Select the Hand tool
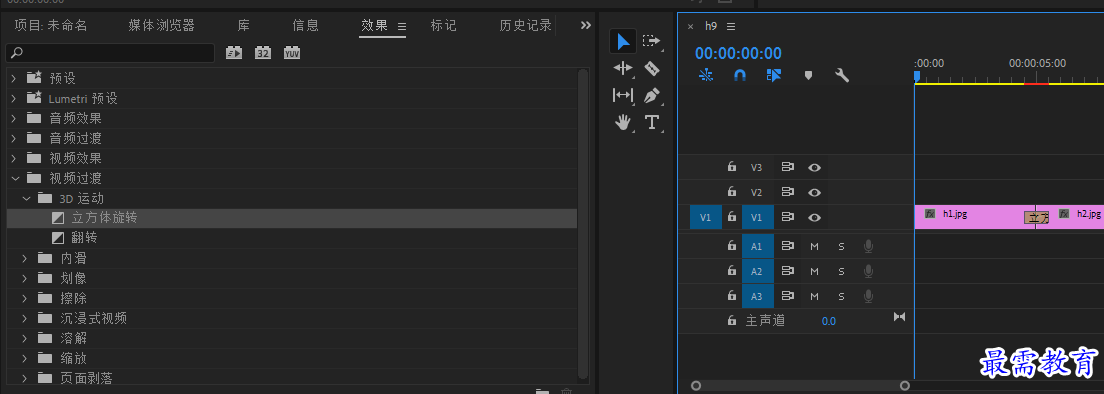 pyautogui.click(x=623, y=122)
